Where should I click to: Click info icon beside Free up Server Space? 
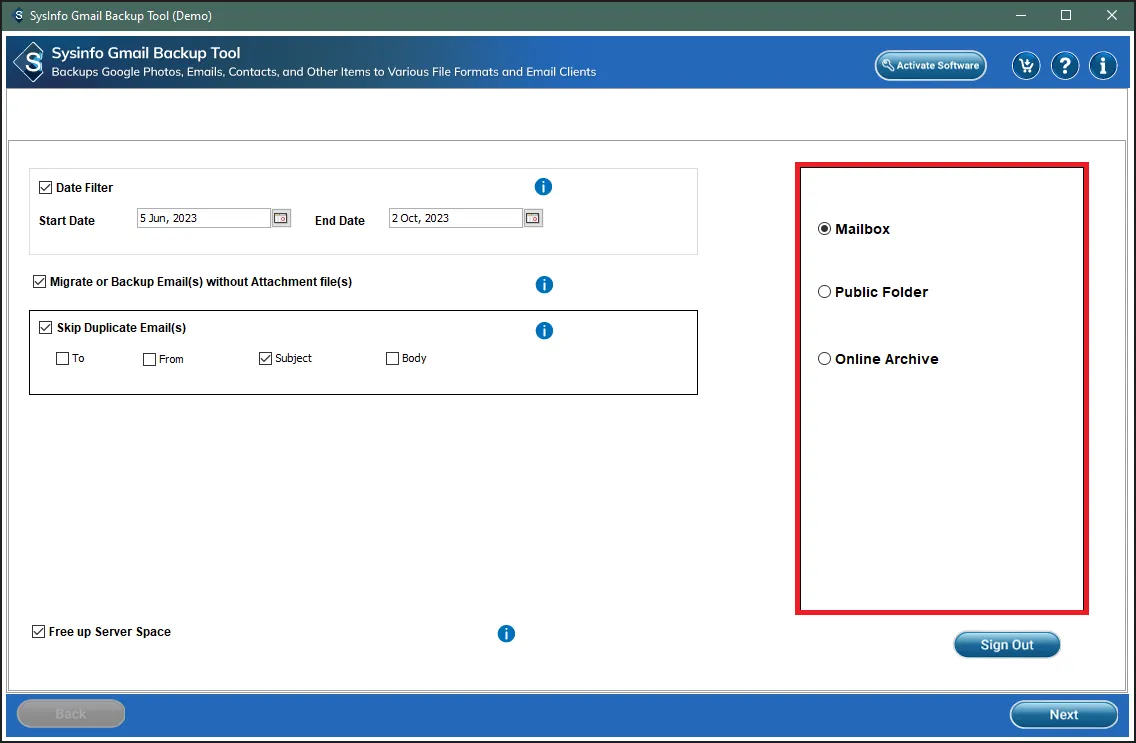(x=506, y=633)
